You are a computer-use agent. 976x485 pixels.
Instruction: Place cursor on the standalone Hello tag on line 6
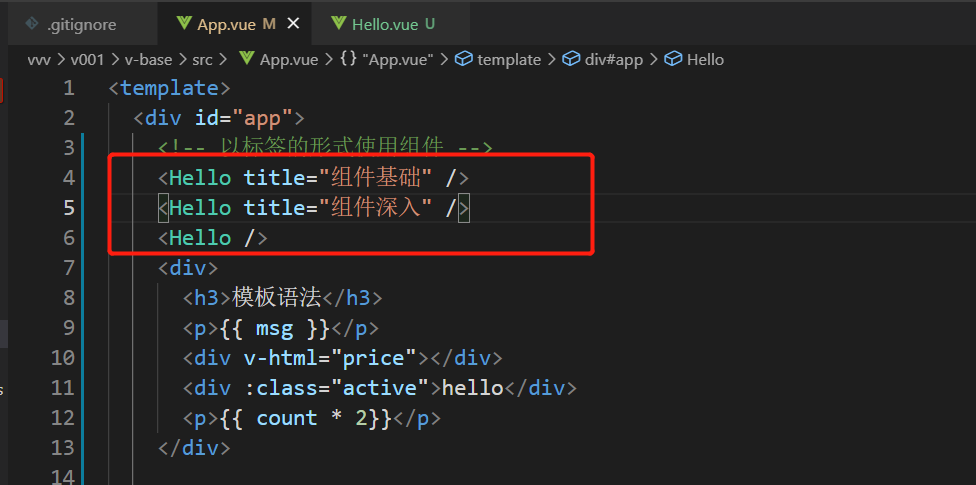pyautogui.click(x=212, y=238)
